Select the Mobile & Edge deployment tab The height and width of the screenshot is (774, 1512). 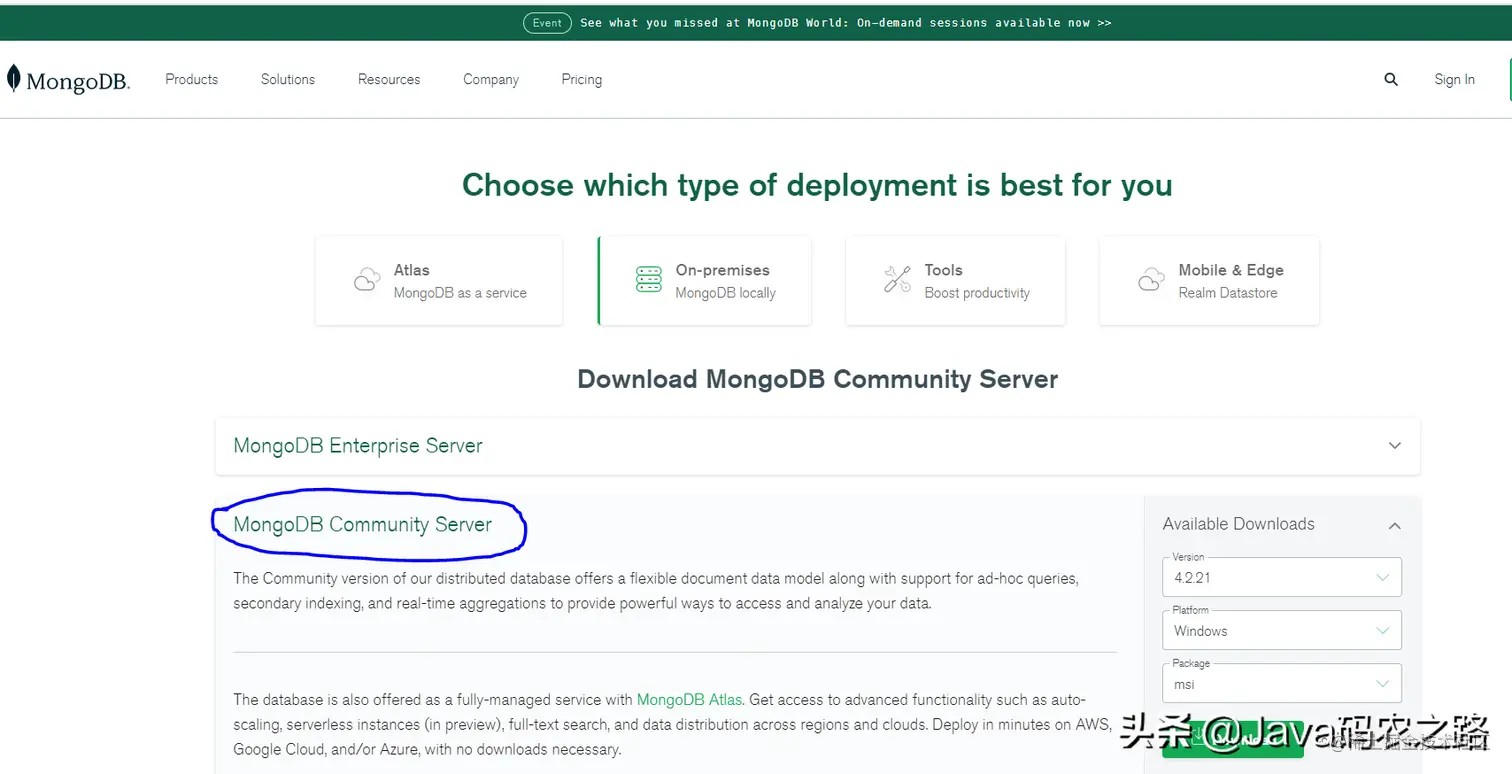(1209, 281)
